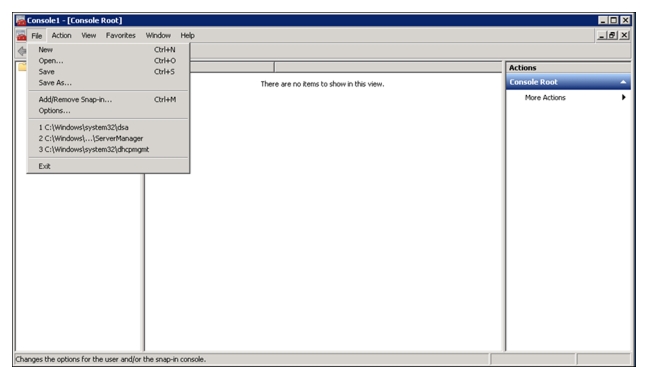Expand More Actions submenu arrow
This screenshot has height=380, width=649.
pos(623,97)
